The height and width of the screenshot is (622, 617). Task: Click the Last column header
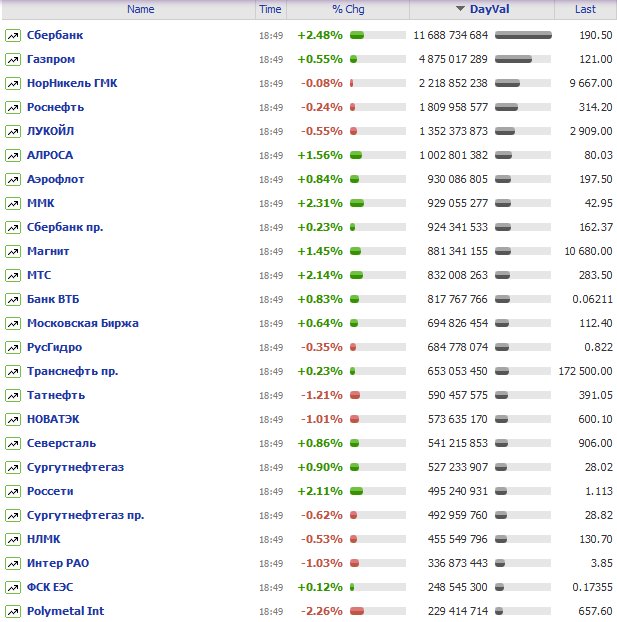[x=585, y=9]
